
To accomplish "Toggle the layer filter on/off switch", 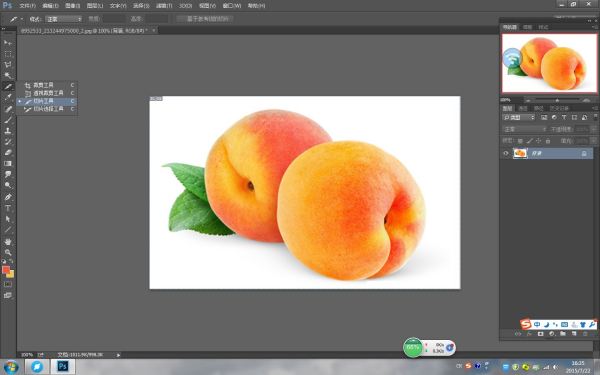I will click(595, 116).
